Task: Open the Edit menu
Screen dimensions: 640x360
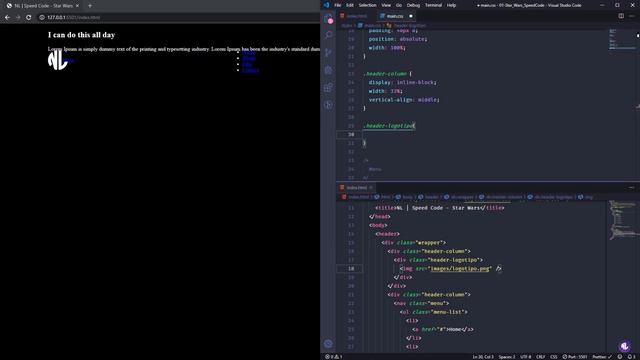Action: pyautogui.click(x=350, y=5)
